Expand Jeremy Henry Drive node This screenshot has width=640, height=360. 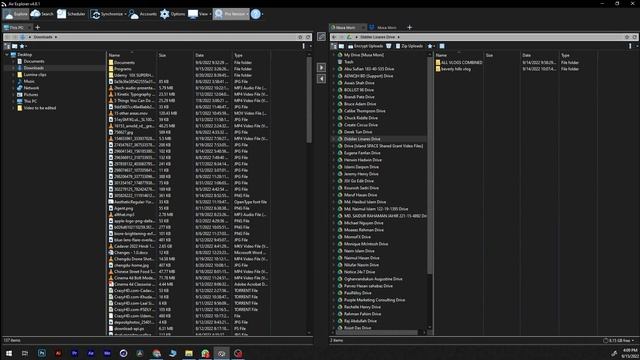point(333,174)
